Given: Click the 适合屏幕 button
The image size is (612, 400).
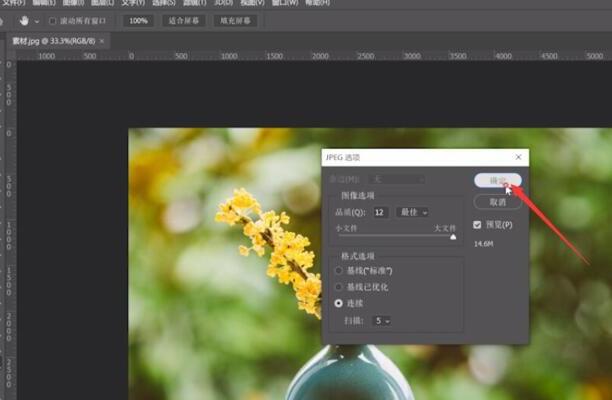Looking at the screenshot, I should click(x=183, y=21).
